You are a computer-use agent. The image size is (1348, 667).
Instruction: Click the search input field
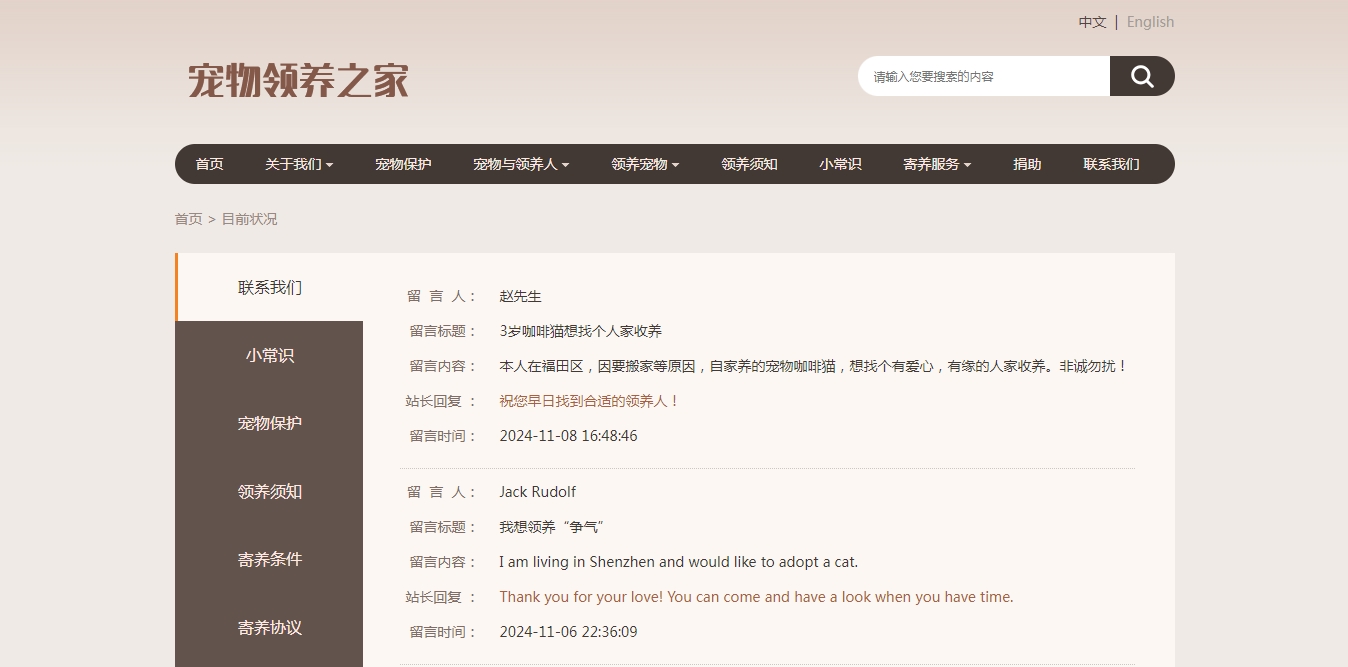click(983, 76)
